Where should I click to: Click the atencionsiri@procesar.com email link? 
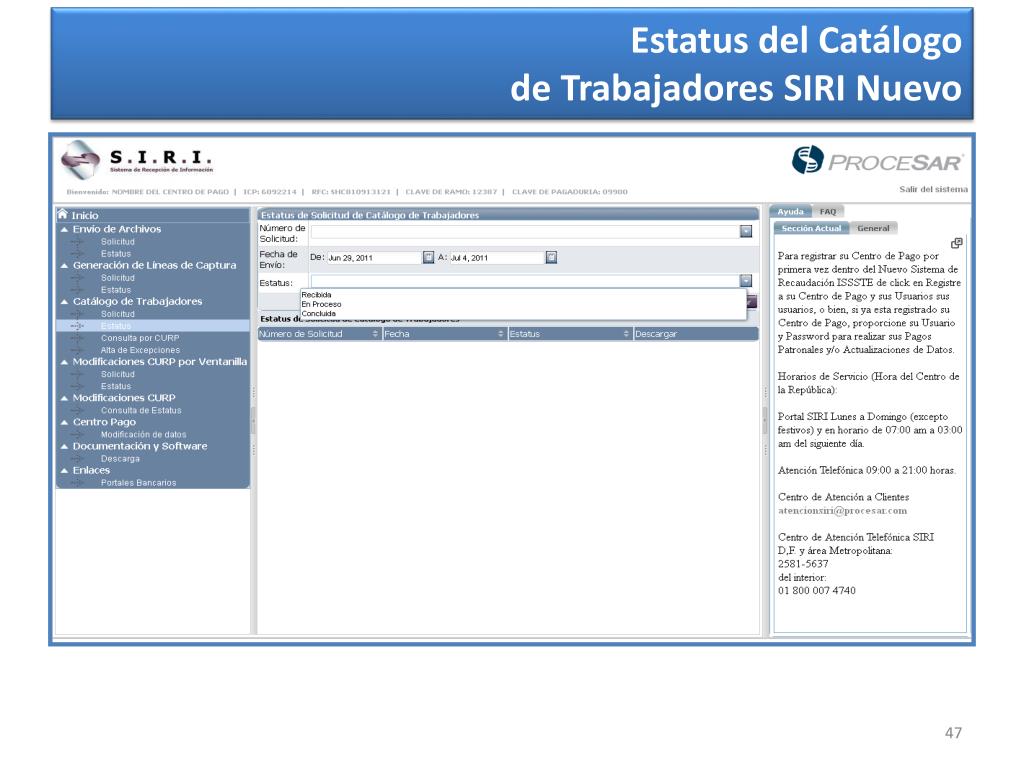(x=842, y=511)
